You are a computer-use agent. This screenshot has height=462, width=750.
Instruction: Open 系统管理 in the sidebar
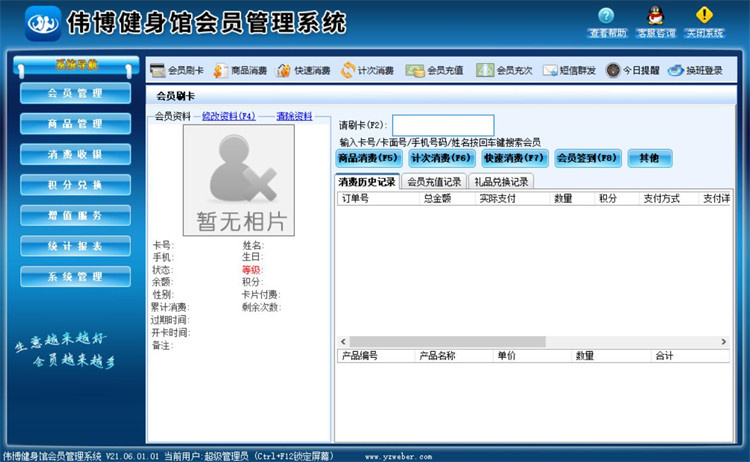coord(75,277)
